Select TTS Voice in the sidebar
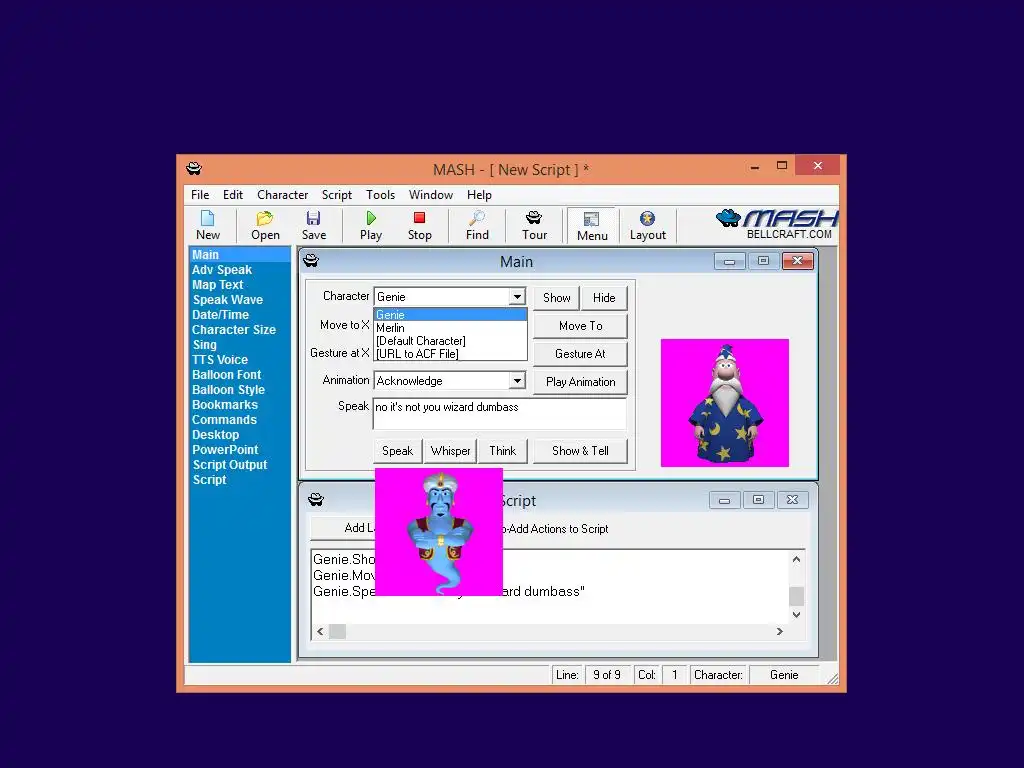This screenshot has height=768, width=1024. [x=220, y=360]
